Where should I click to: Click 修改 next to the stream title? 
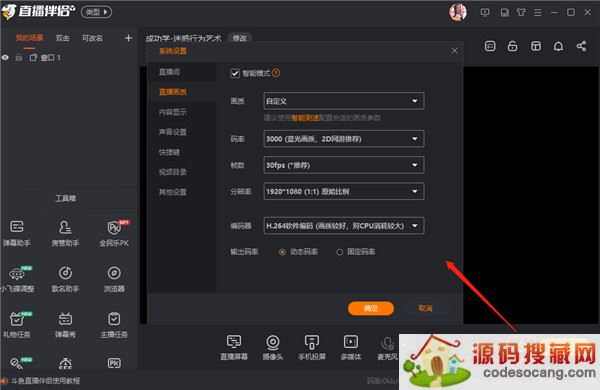pos(240,38)
